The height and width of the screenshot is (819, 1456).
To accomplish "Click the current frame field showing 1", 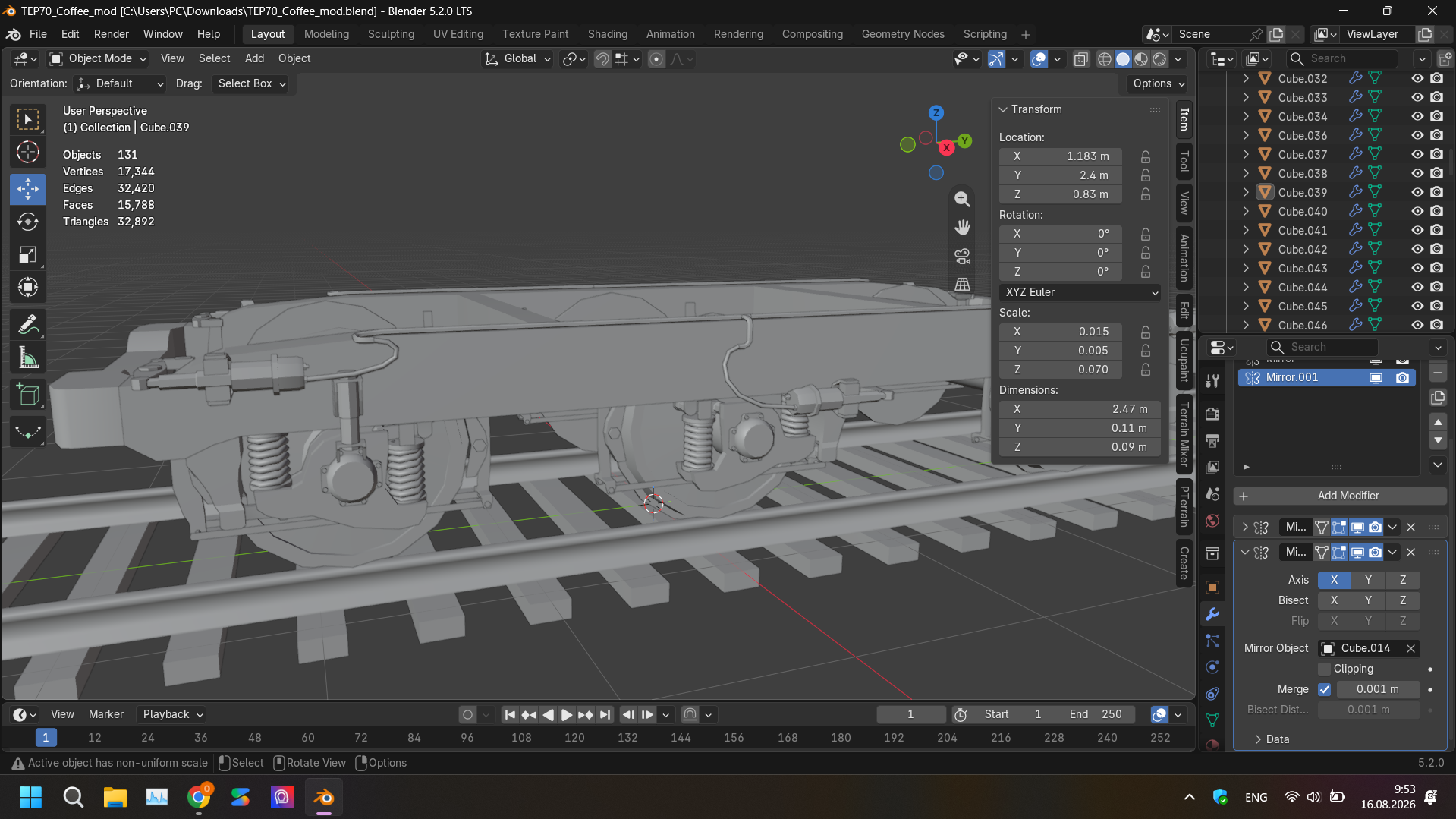I will point(910,714).
